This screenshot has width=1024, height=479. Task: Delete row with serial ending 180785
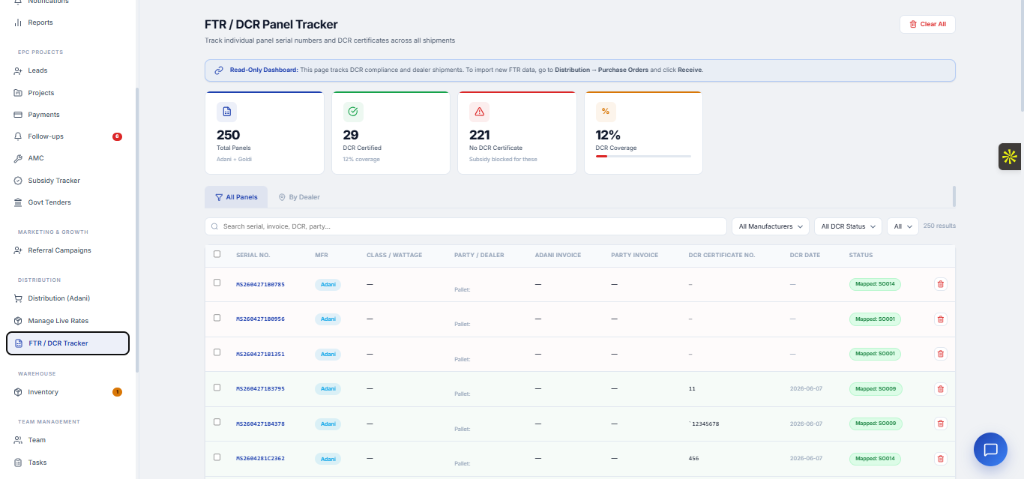[x=940, y=284]
